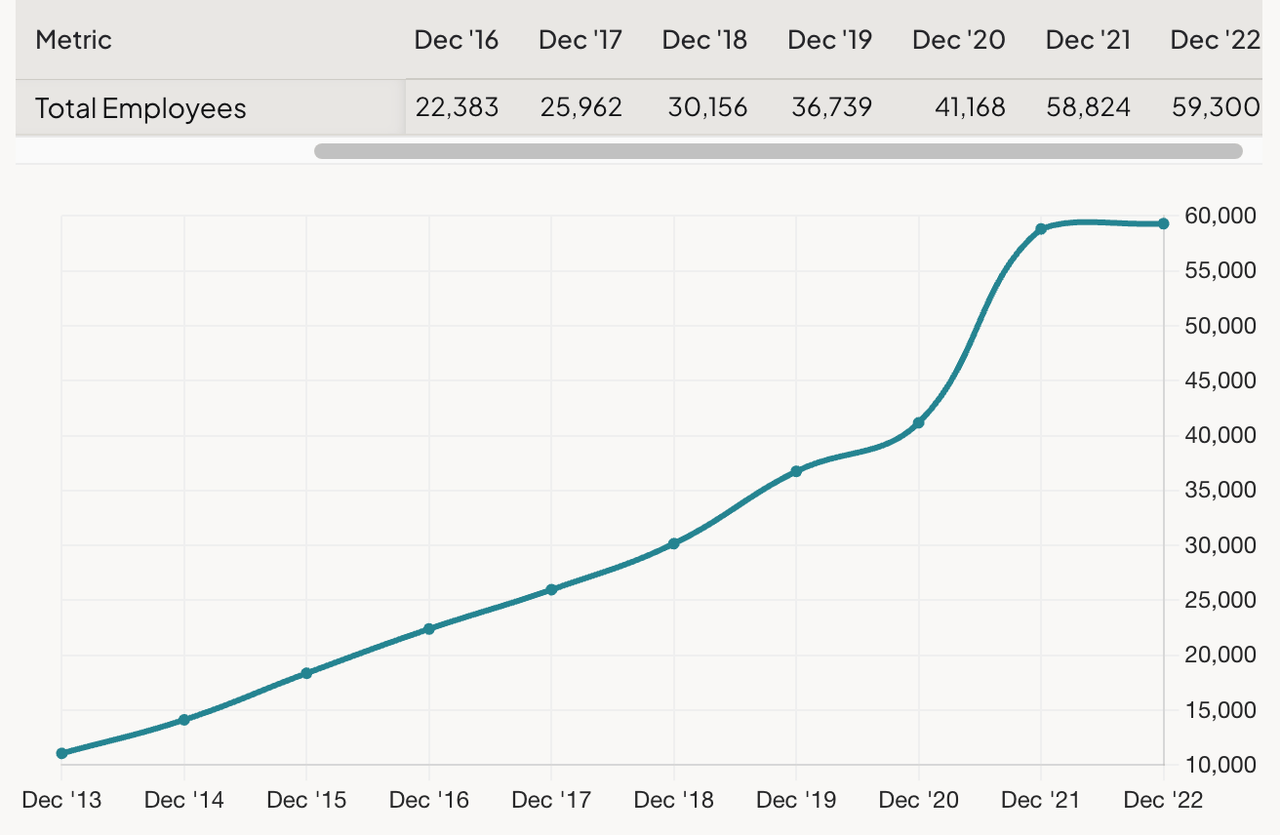Click the 35,000 y-axis label
The width and height of the screenshot is (1280, 835).
[1220, 490]
